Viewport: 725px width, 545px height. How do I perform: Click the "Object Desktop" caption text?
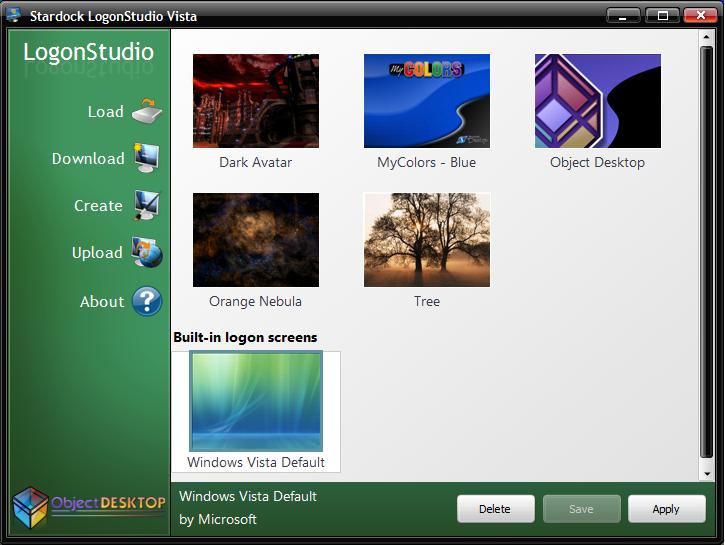(x=597, y=162)
